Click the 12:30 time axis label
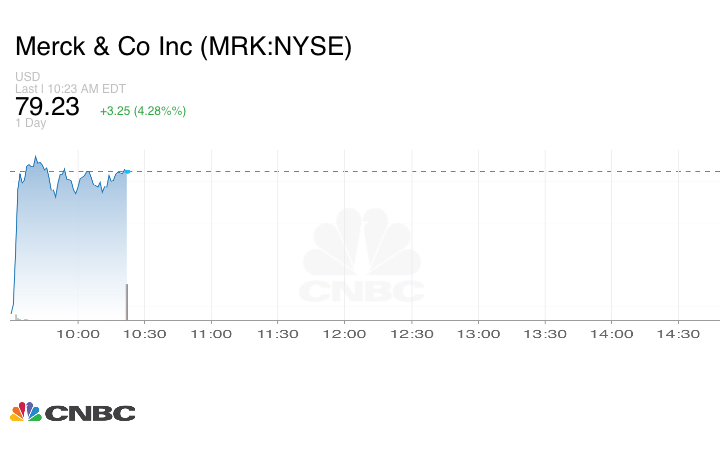 point(412,335)
